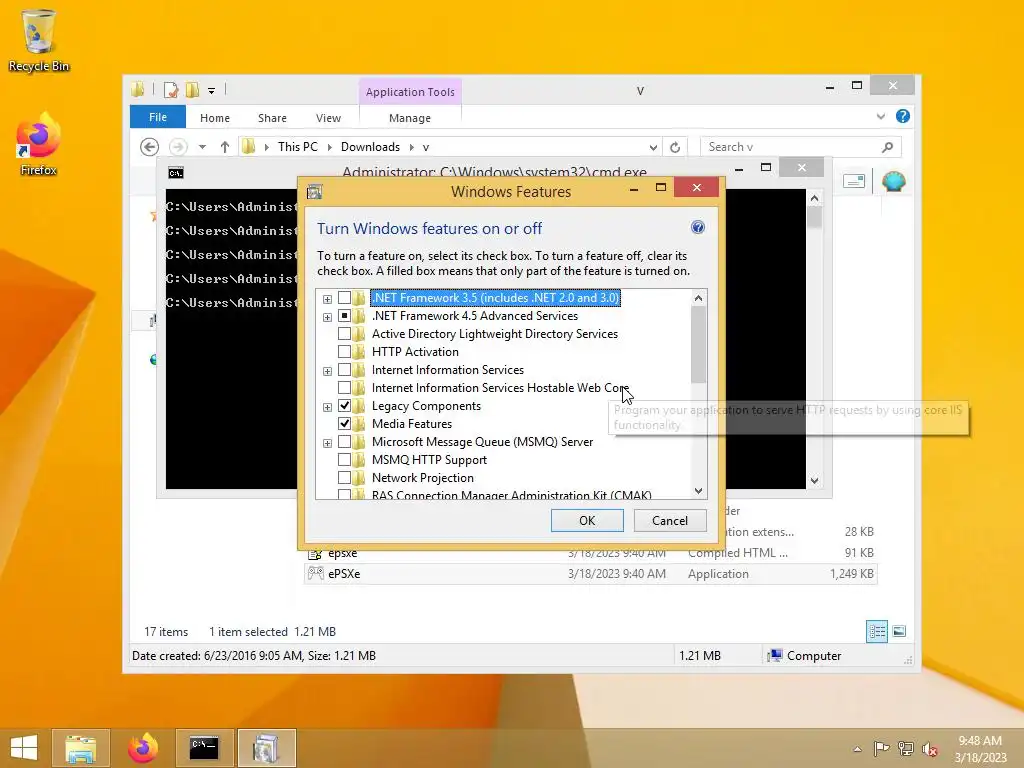This screenshot has width=1024, height=768.
Task: Open the Action Center flag tray icon
Action: pyautogui.click(x=881, y=748)
